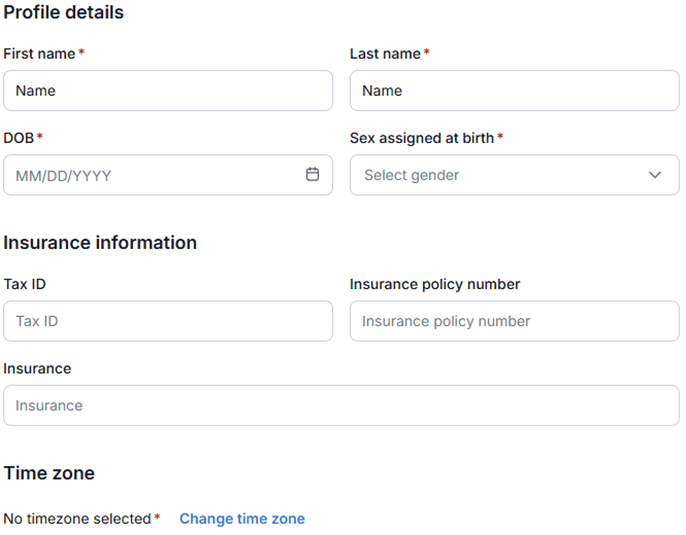Image resolution: width=686 pixels, height=535 pixels.
Task: Click the chevron arrow in gender field
Action: pyautogui.click(x=655, y=175)
